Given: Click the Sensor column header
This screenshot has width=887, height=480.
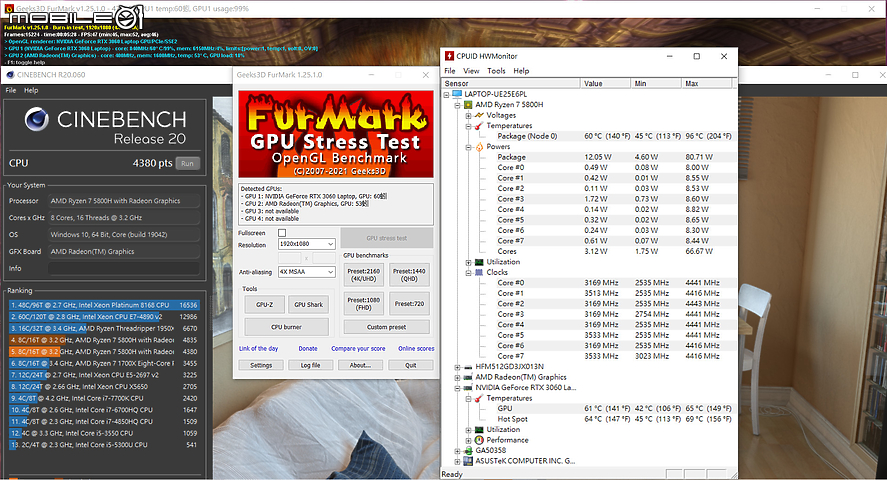Looking at the screenshot, I should tap(511, 83).
